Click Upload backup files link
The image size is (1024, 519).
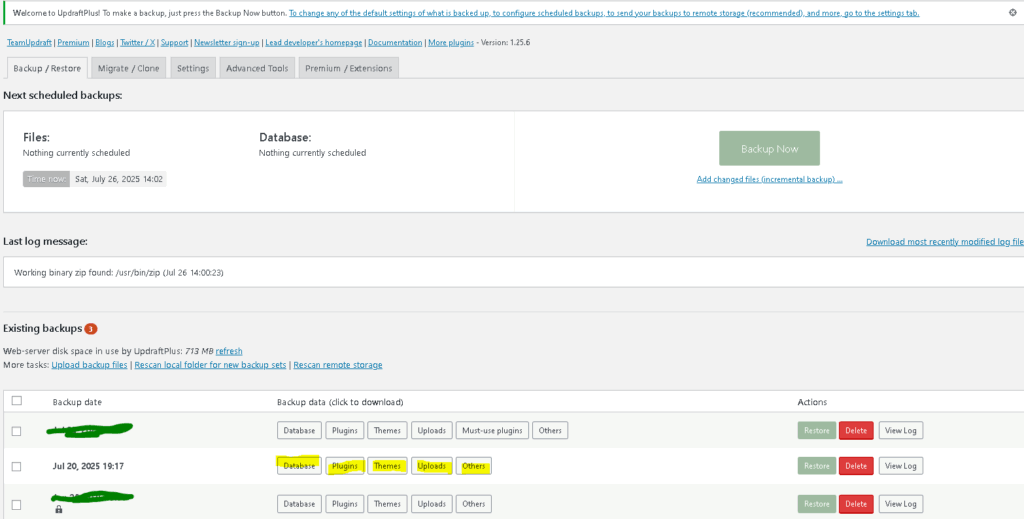(89, 365)
